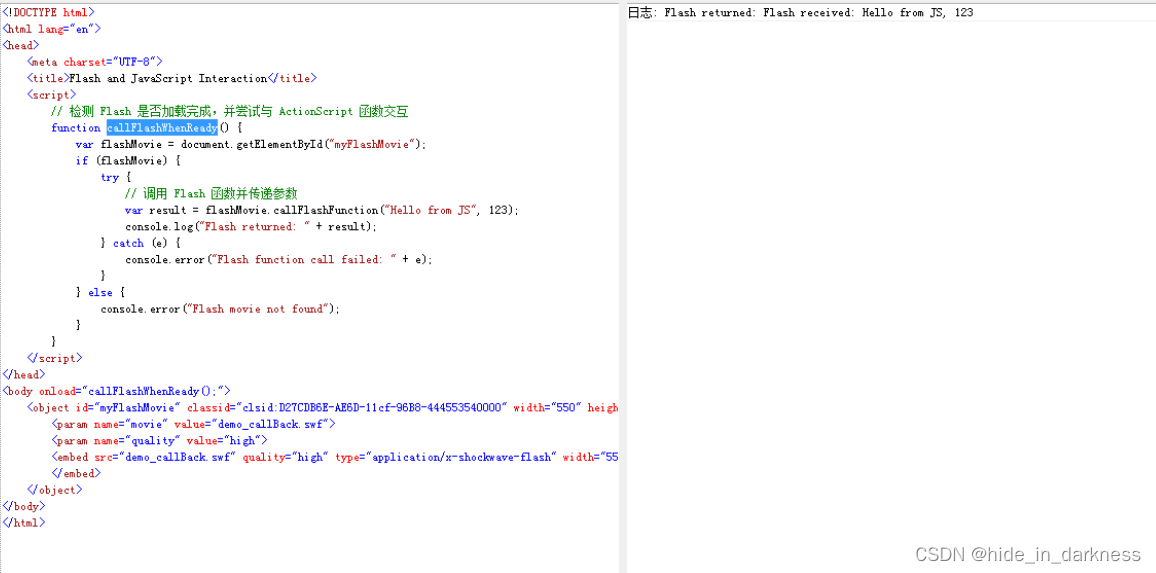The image size is (1156, 573).
Task: Click the param name="quality" line
Action: (159, 440)
